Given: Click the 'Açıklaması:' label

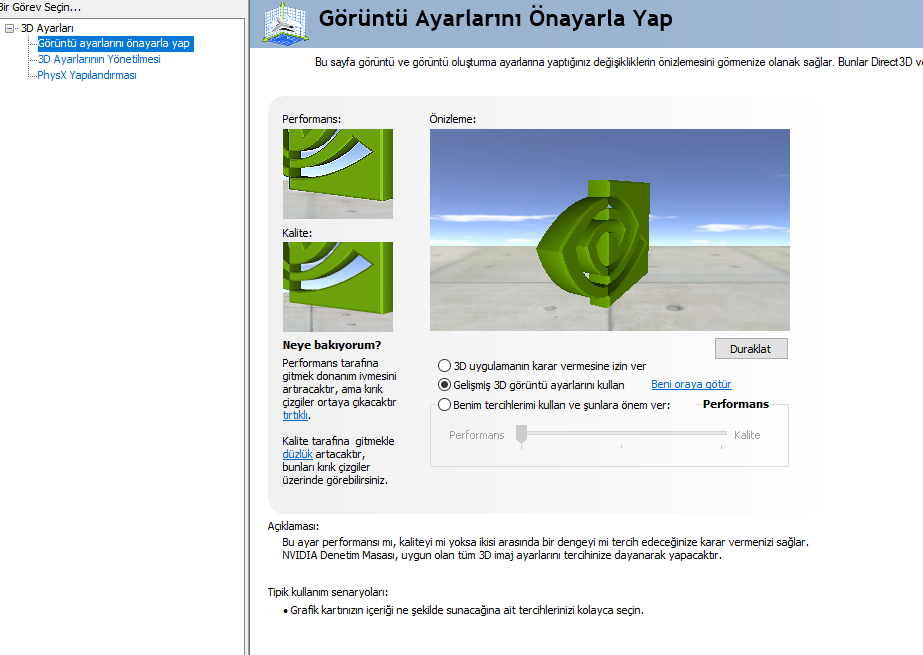Looking at the screenshot, I should tap(293, 526).
